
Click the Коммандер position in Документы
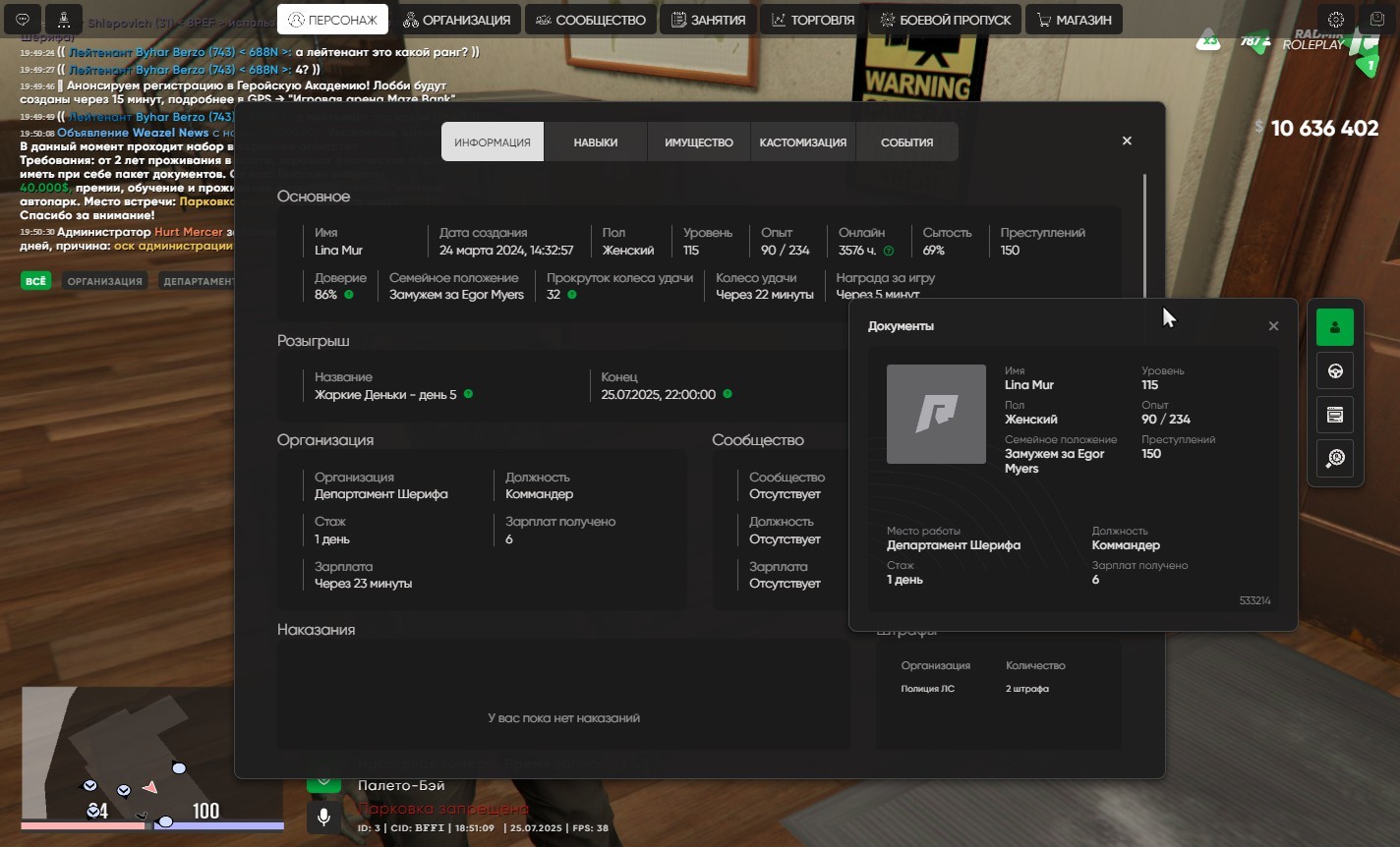tap(1126, 545)
